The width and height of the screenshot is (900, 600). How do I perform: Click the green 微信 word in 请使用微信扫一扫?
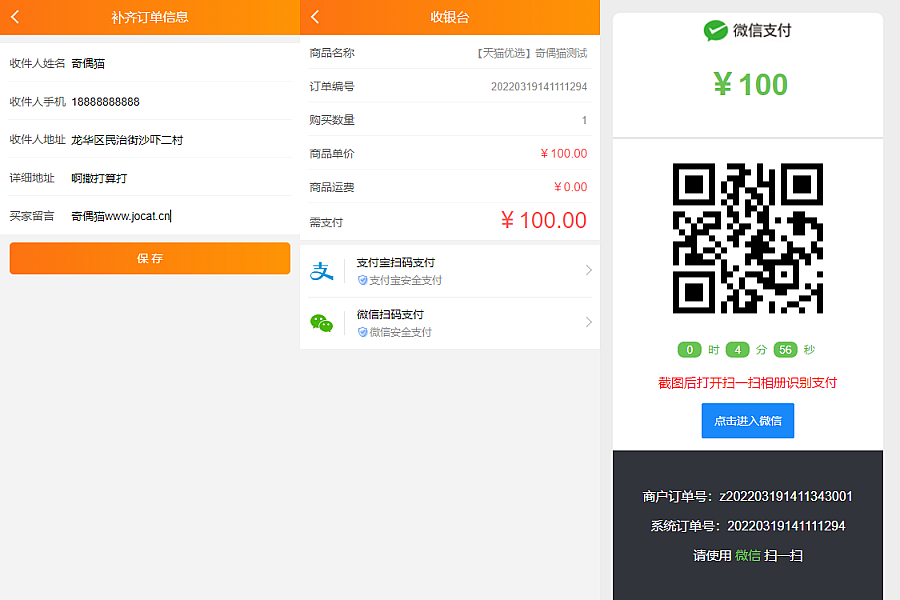coord(748,556)
